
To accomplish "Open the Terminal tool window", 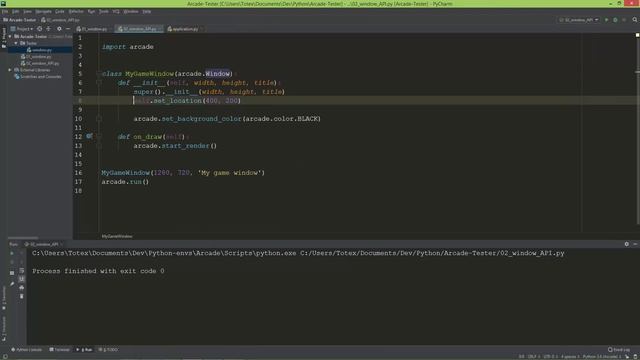I will click(x=60, y=350).
